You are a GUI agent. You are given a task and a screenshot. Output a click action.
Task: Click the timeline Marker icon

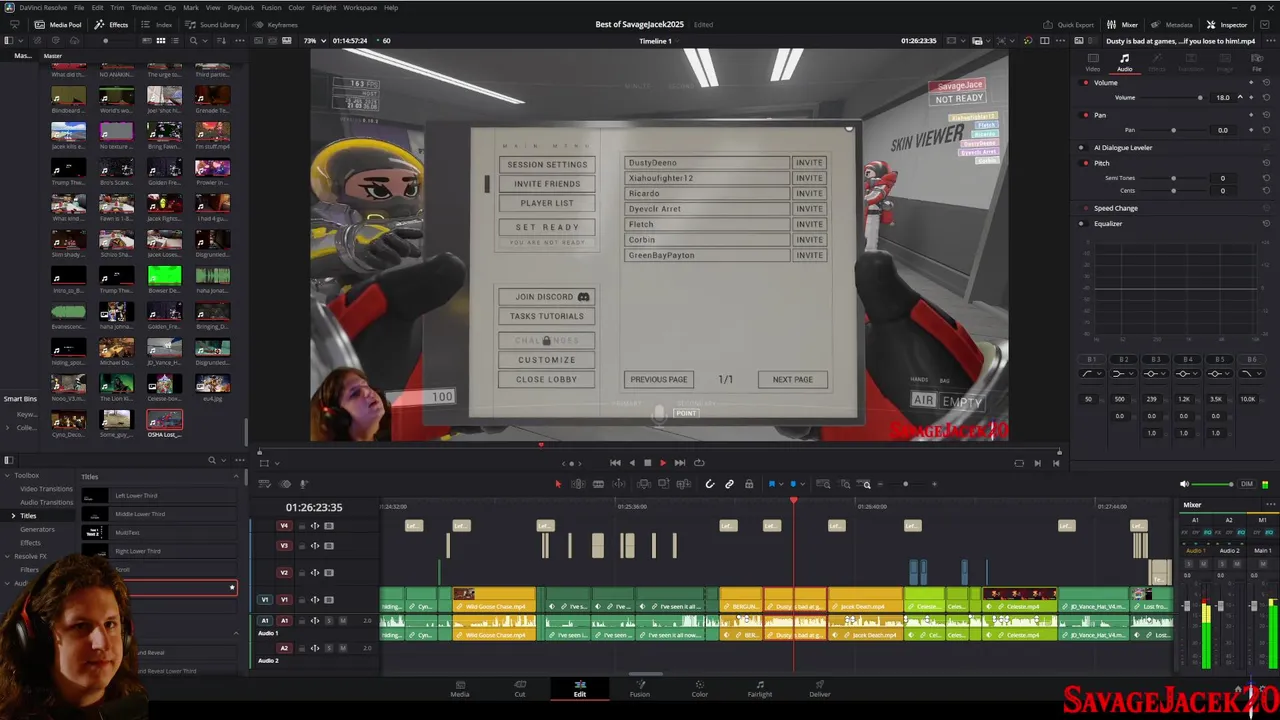791,484
